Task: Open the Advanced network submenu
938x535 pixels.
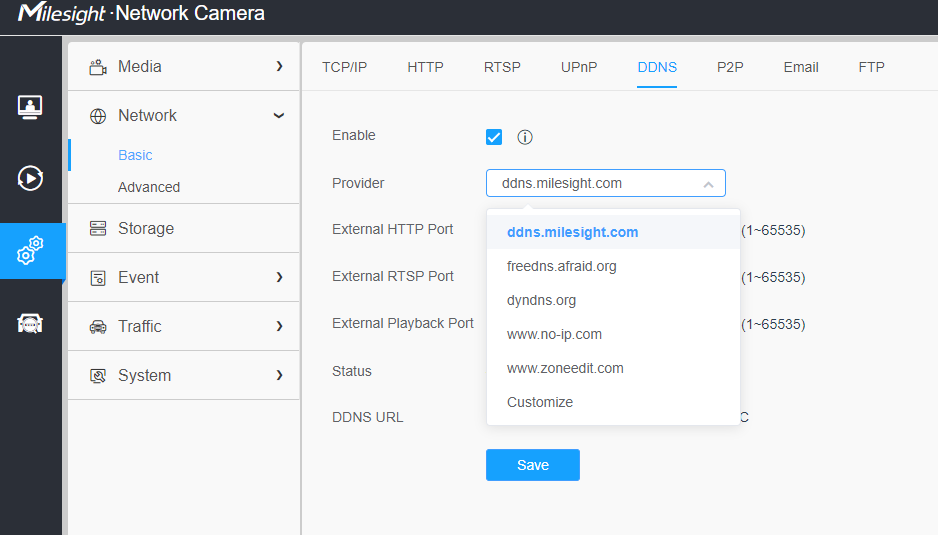Action: pyautogui.click(x=149, y=187)
